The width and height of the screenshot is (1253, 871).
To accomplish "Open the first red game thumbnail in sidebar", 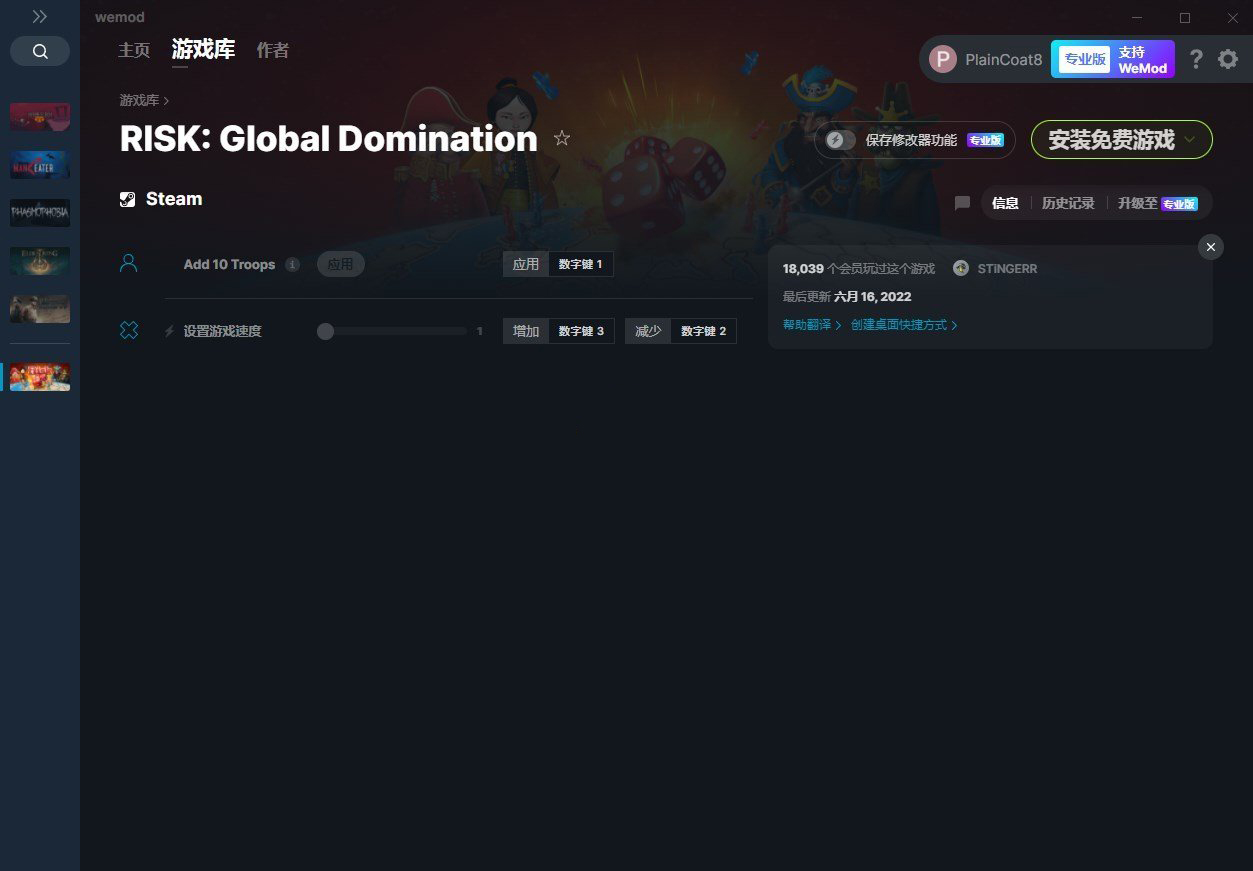I will (40, 117).
